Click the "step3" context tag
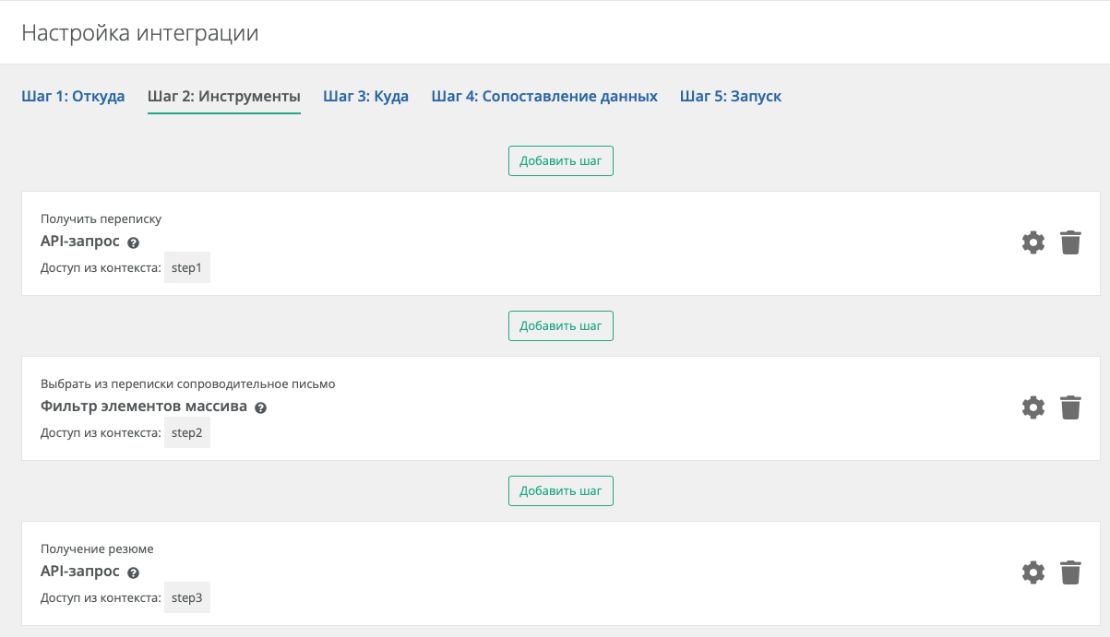Image resolution: width=1110 pixels, height=637 pixels. coord(187,598)
